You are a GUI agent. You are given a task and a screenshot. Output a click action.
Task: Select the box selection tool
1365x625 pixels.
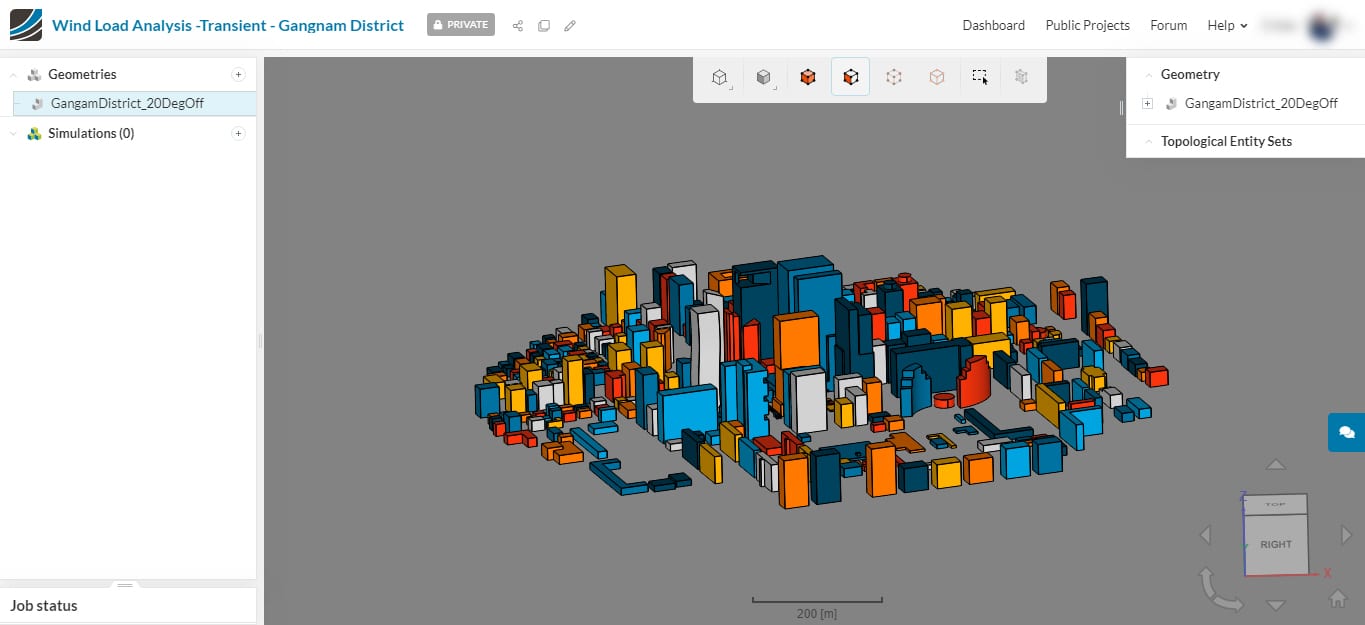click(x=980, y=77)
